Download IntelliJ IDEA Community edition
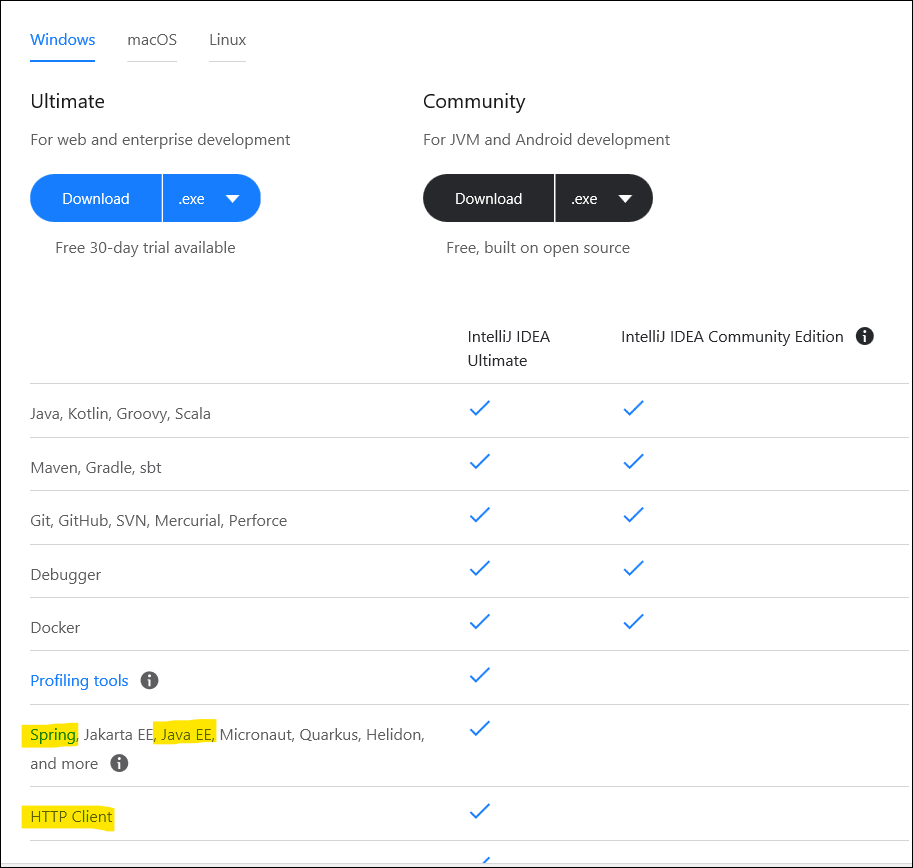This screenshot has width=913, height=868. pyautogui.click(x=488, y=199)
